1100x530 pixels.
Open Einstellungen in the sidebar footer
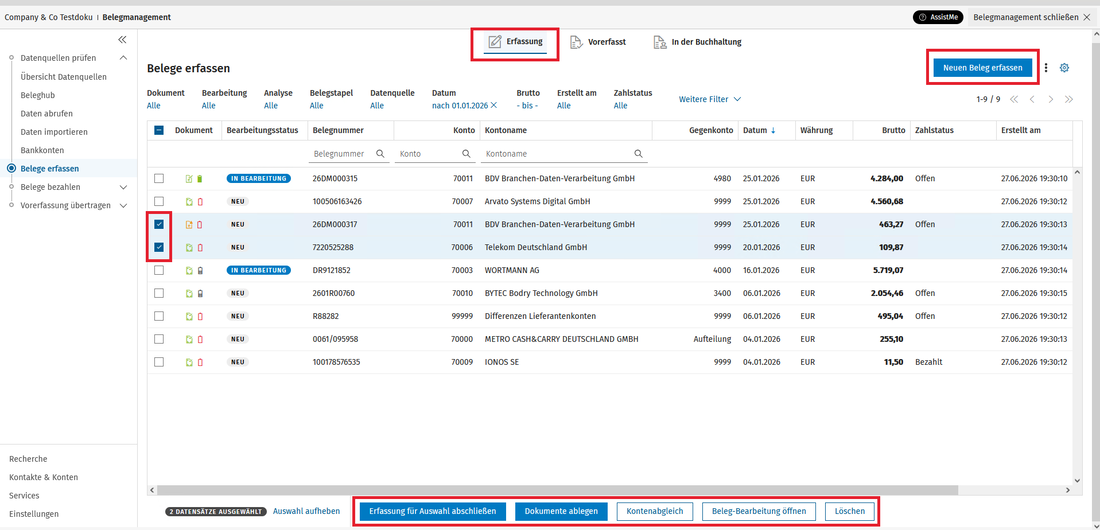(34, 514)
